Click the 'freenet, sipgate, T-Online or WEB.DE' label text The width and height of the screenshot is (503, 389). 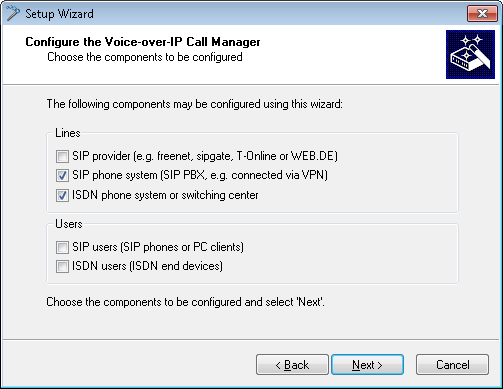[247, 156]
